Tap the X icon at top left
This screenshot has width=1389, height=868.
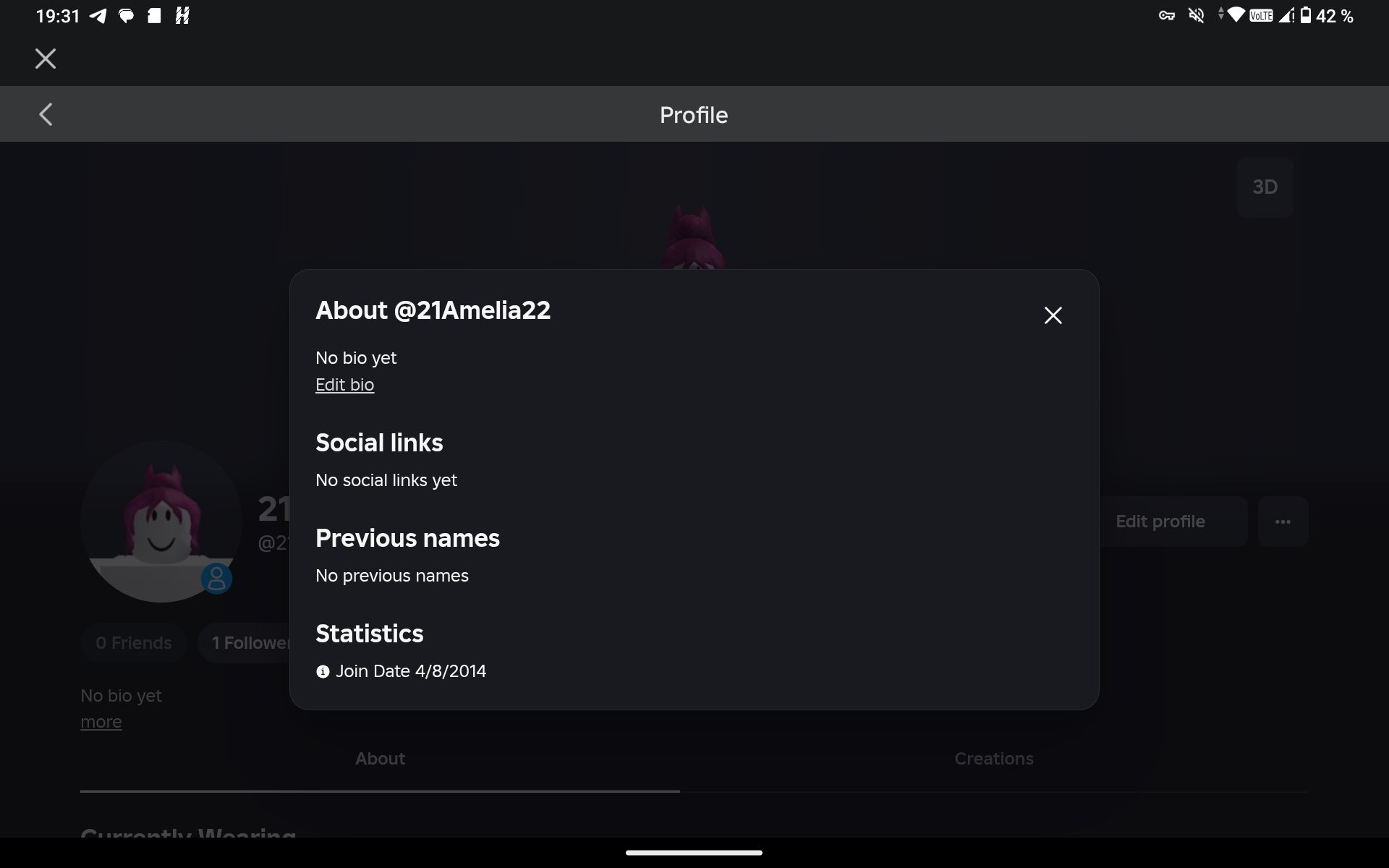coord(46,59)
